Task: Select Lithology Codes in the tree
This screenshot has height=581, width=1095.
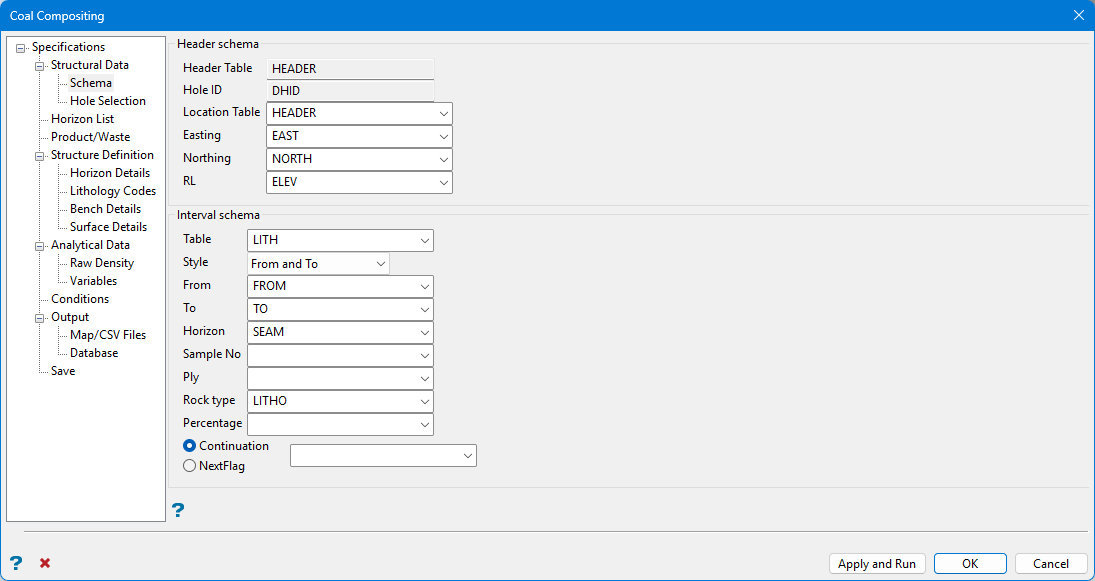Action: tap(113, 191)
